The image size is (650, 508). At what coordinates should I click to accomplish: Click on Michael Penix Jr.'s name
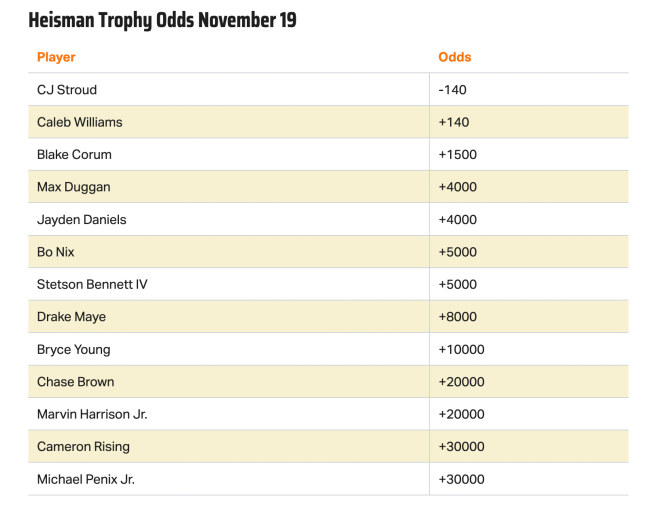[x=86, y=479]
